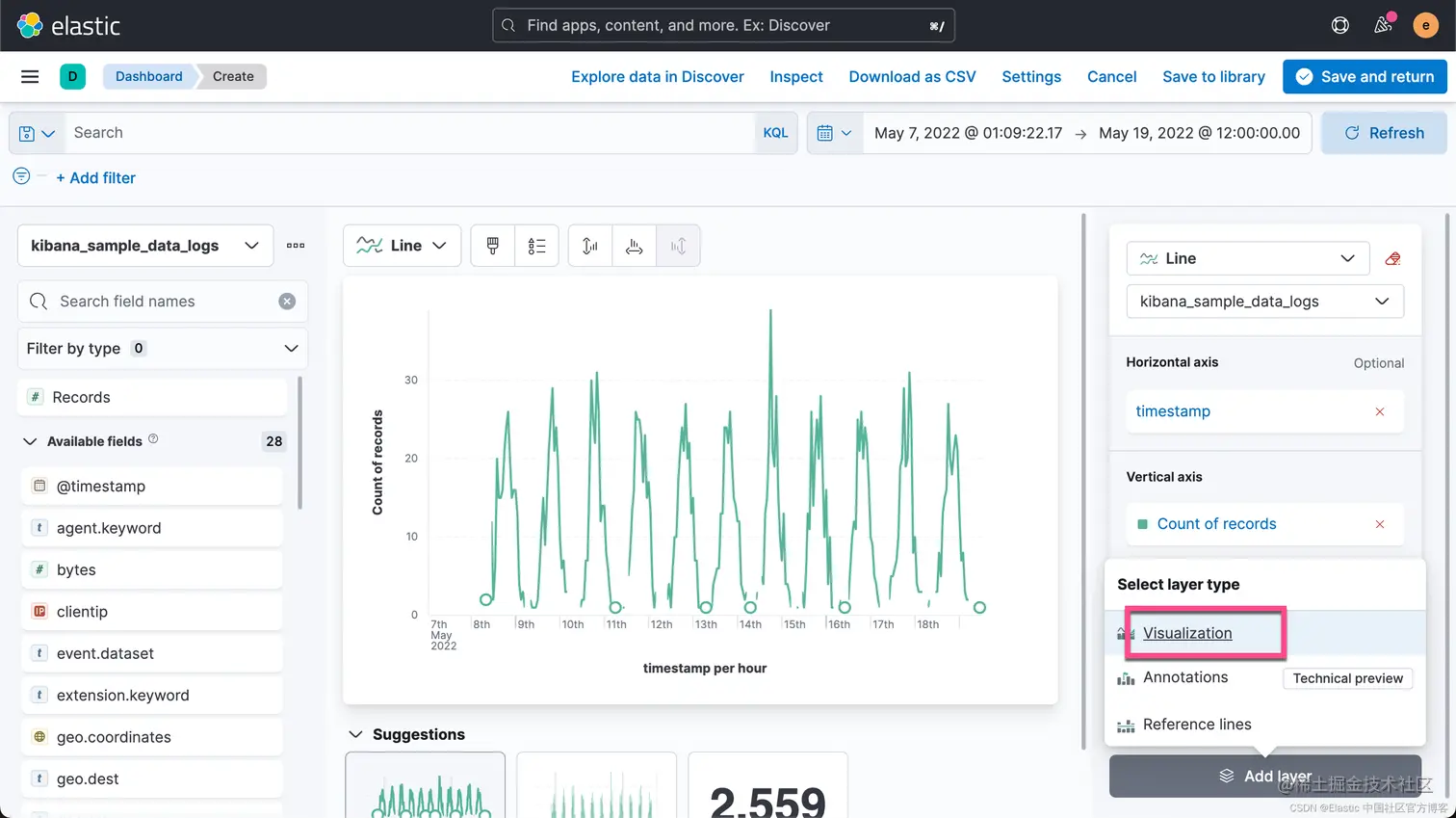The width and height of the screenshot is (1456, 818).
Task: Click Cancel in the top bar
Action: click(1111, 76)
